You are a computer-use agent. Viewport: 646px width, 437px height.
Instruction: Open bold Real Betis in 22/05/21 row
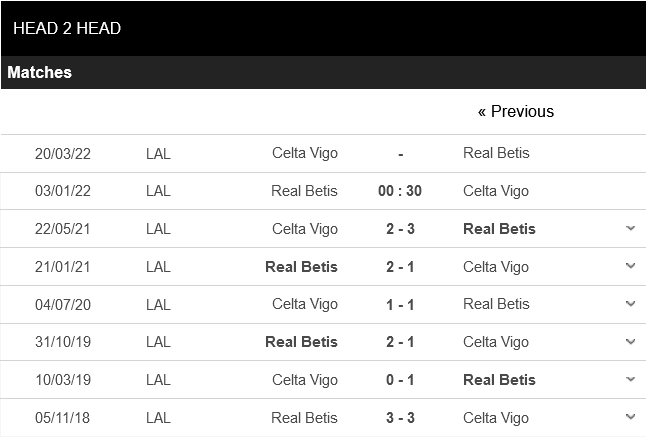click(499, 229)
